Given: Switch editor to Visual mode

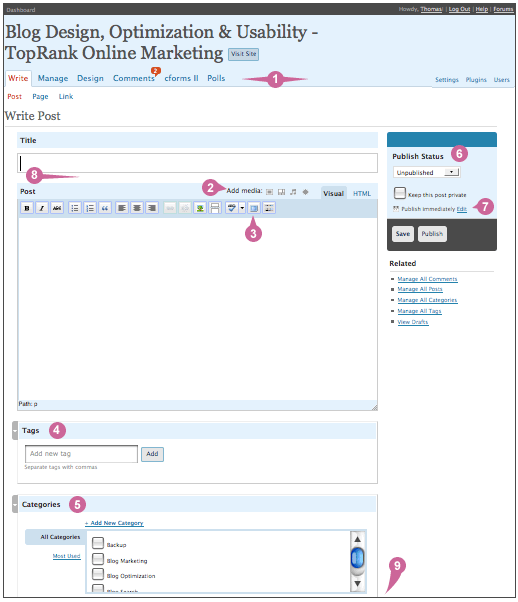Looking at the screenshot, I should tap(333, 194).
